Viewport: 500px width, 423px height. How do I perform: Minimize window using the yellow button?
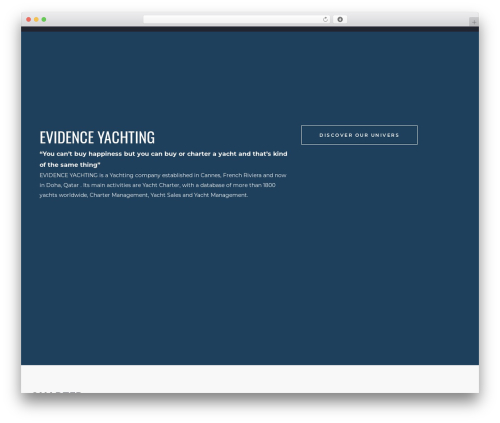click(36, 19)
